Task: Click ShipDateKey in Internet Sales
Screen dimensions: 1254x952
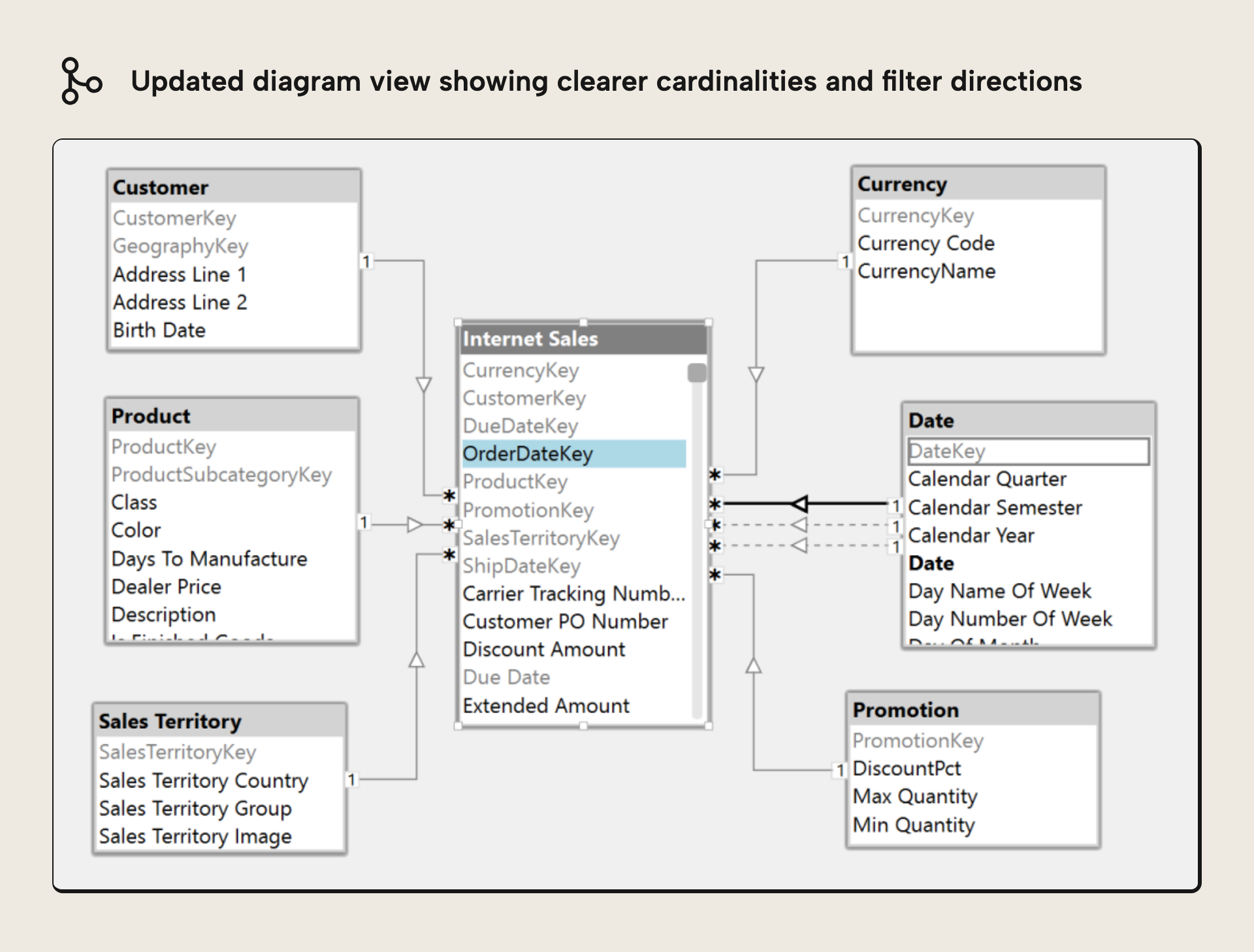Action: pyautogui.click(x=522, y=566)
